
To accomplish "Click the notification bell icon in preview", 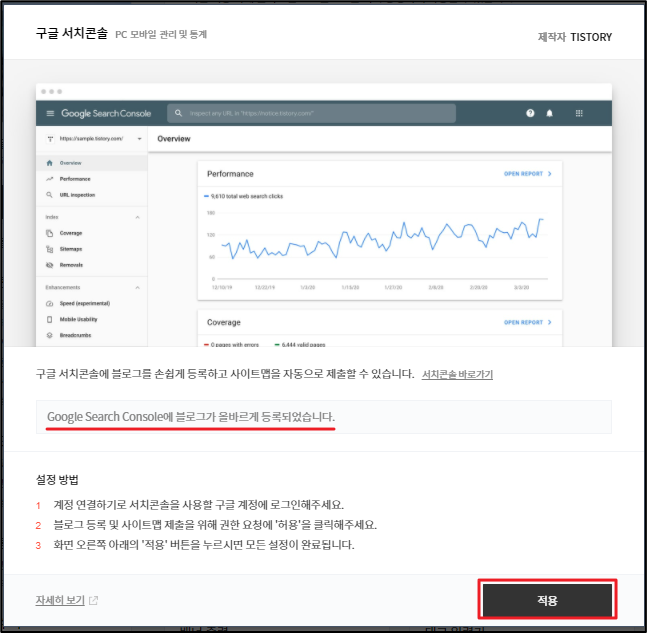I will tap(549, 113).
